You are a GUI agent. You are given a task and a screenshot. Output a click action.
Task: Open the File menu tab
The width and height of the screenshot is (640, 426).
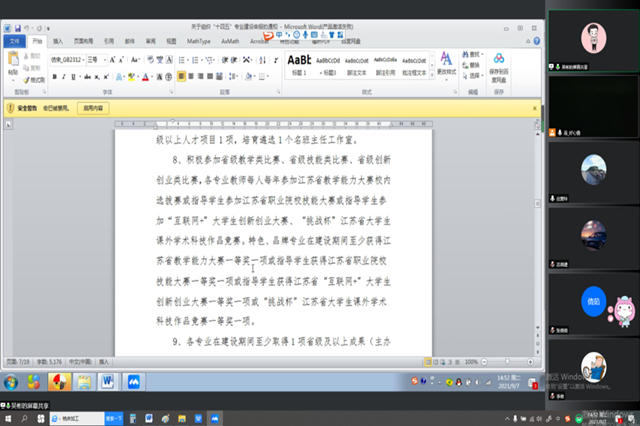point(14,42)
